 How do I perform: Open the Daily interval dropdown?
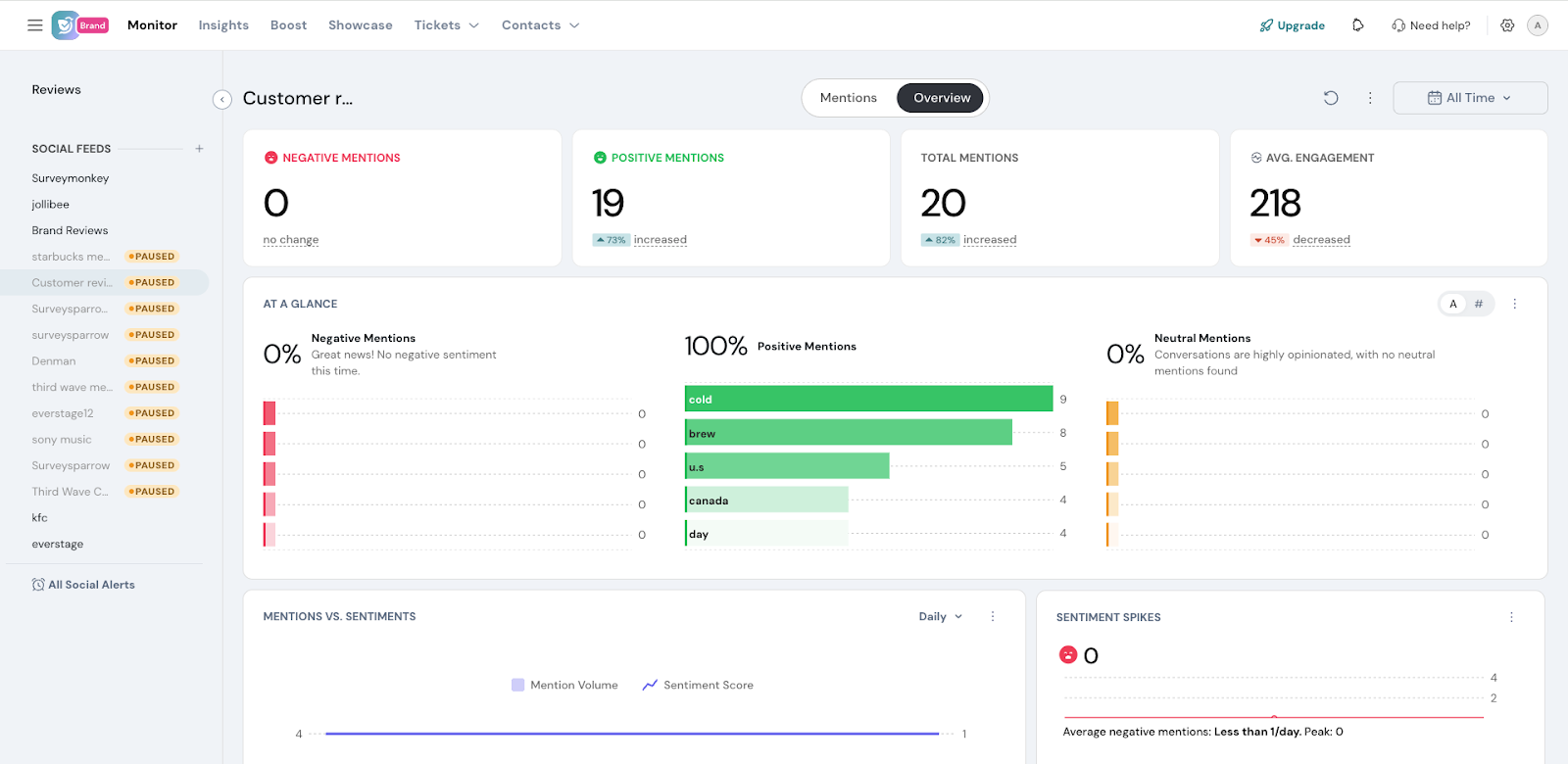[x=940, y=616]
